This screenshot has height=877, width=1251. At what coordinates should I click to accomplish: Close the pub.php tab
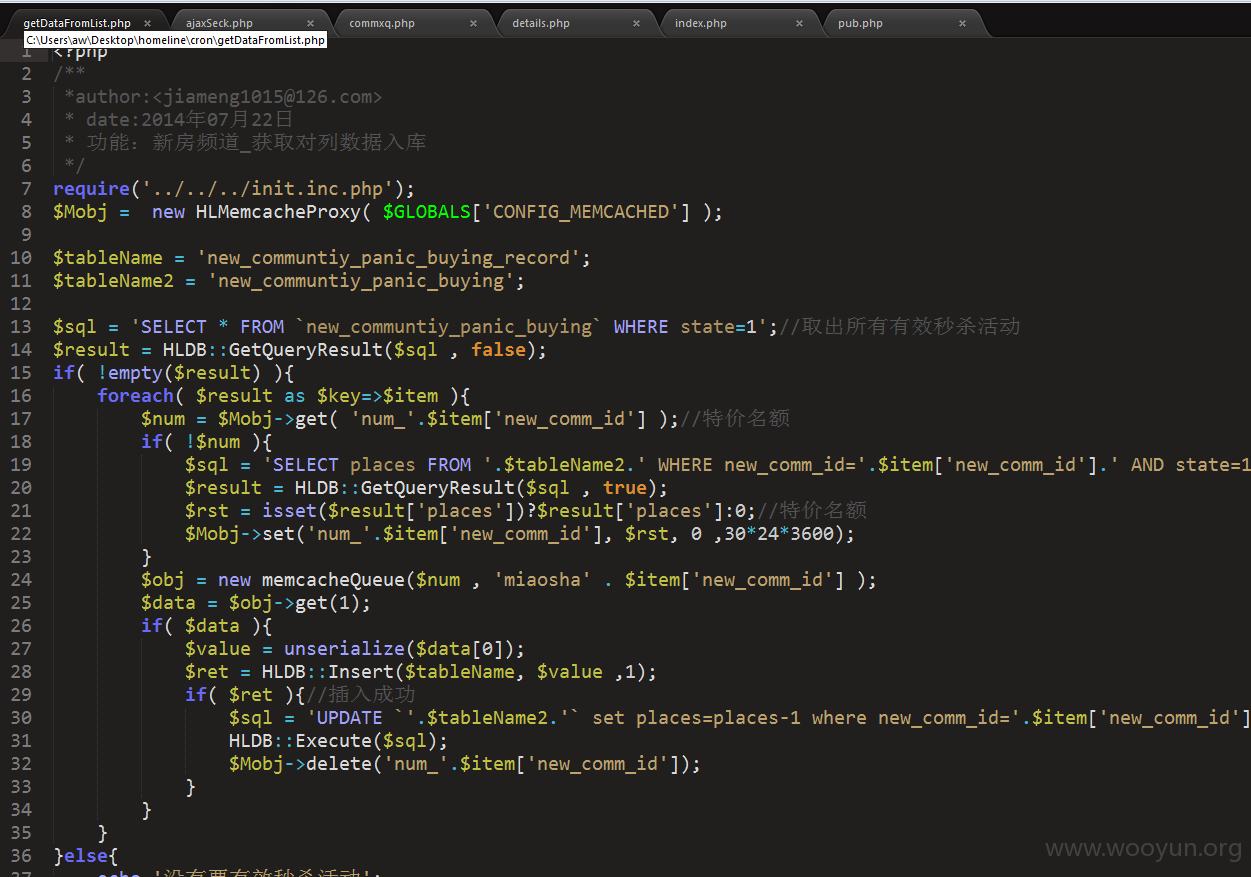pyautogui.click(x=963, y=23)
